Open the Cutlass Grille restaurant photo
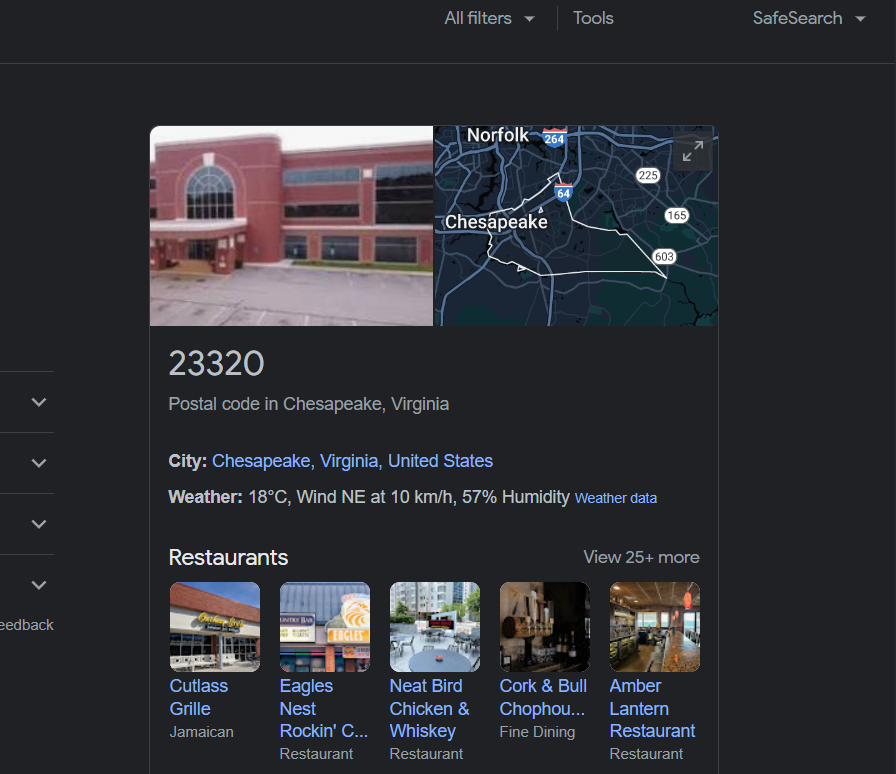This screenshot has width=896, height=774. tap(215, 627)
